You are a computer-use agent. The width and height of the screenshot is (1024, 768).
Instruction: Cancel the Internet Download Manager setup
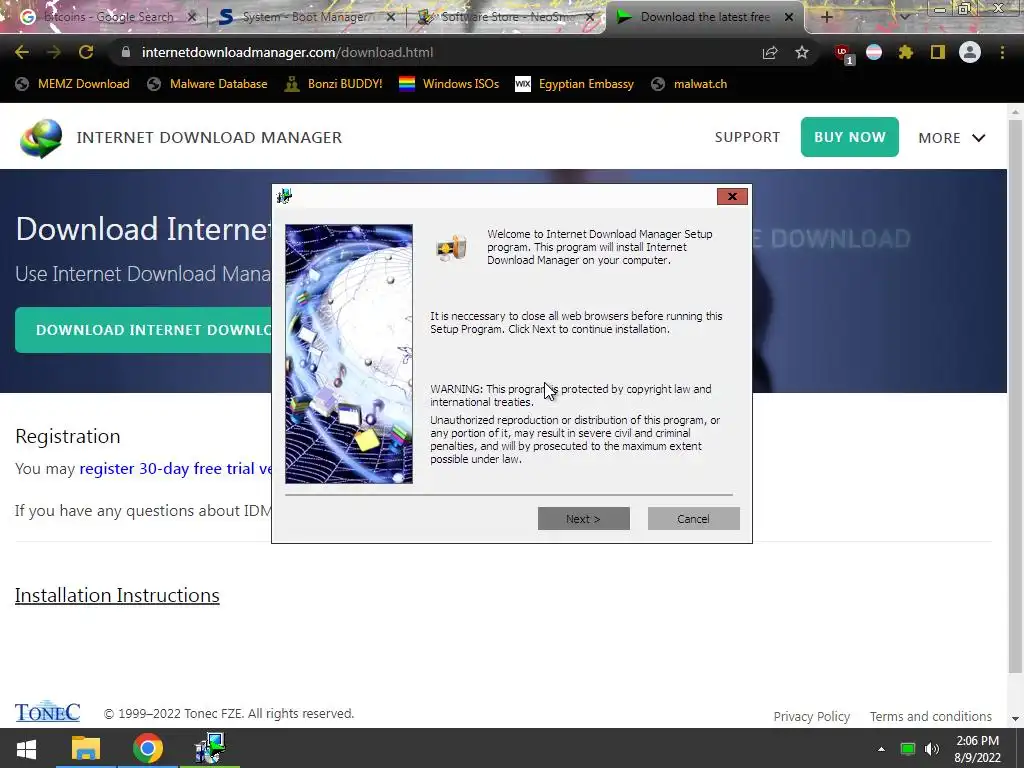pos(693,519)
